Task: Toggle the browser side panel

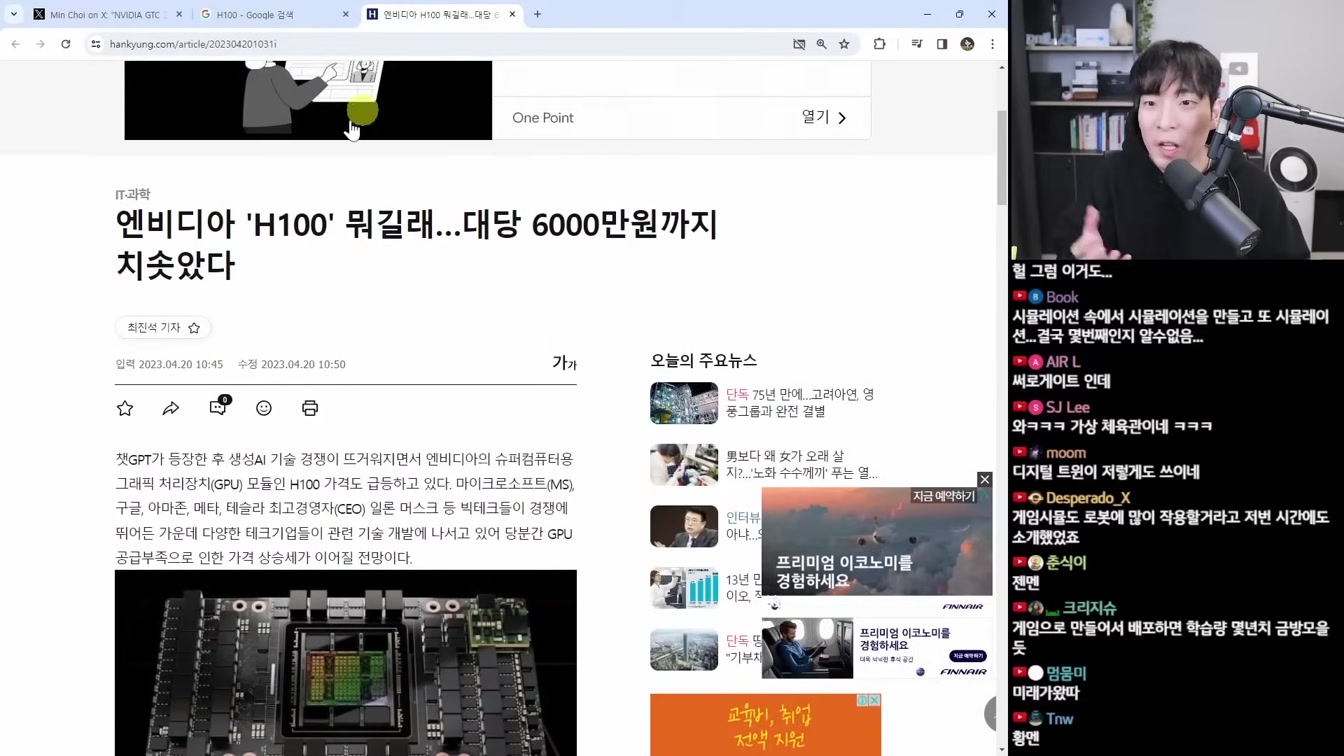Action: coord(942,44)
